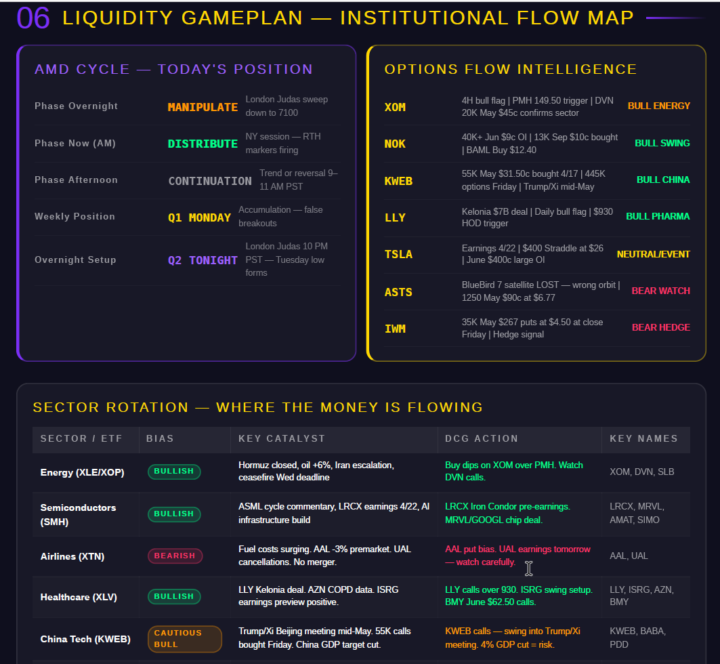Click the SECTOR ROTATION section heading
The height and width of the screenshot is (664, 720).
click(x=258, y=407)
